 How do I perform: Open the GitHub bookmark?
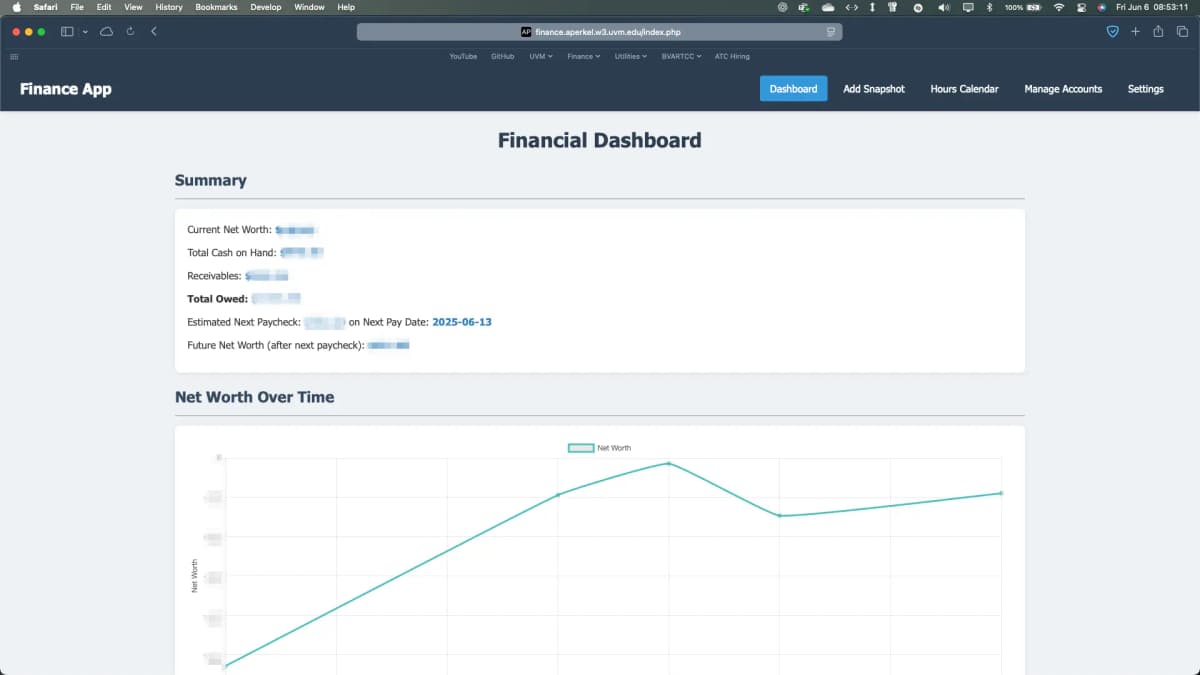pos(503,57)
